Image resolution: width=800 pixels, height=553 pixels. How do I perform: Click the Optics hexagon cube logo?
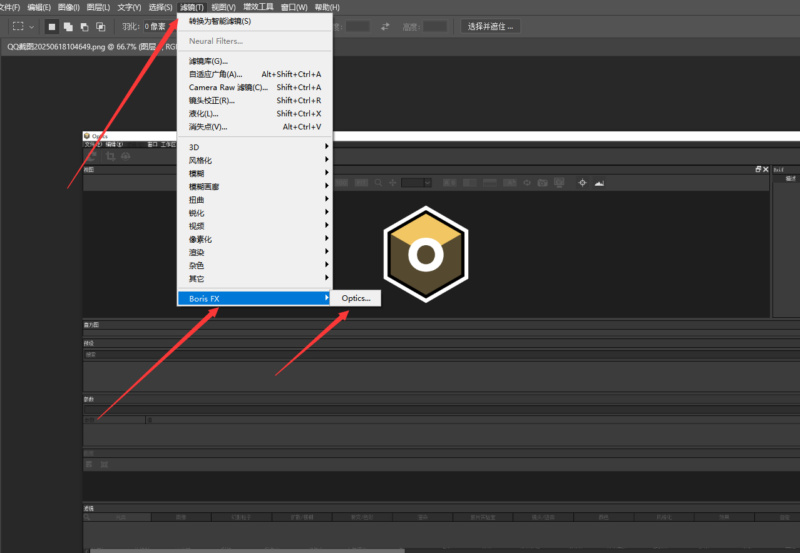pyautogui.click(x=425, y=254)
